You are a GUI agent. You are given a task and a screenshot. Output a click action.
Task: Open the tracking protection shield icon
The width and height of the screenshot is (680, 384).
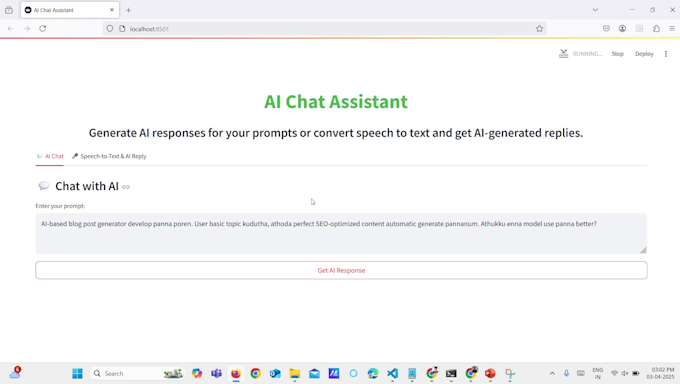click(x=110, y=29)
